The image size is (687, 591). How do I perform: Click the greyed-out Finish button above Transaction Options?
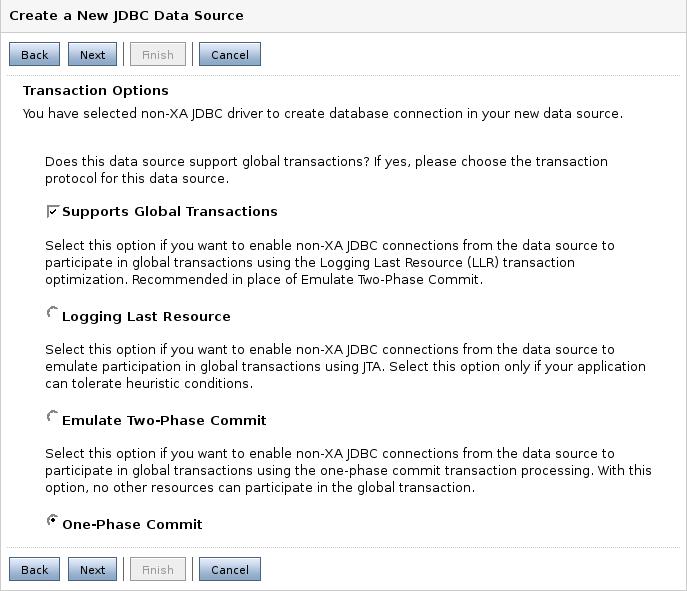click(158, 54)
